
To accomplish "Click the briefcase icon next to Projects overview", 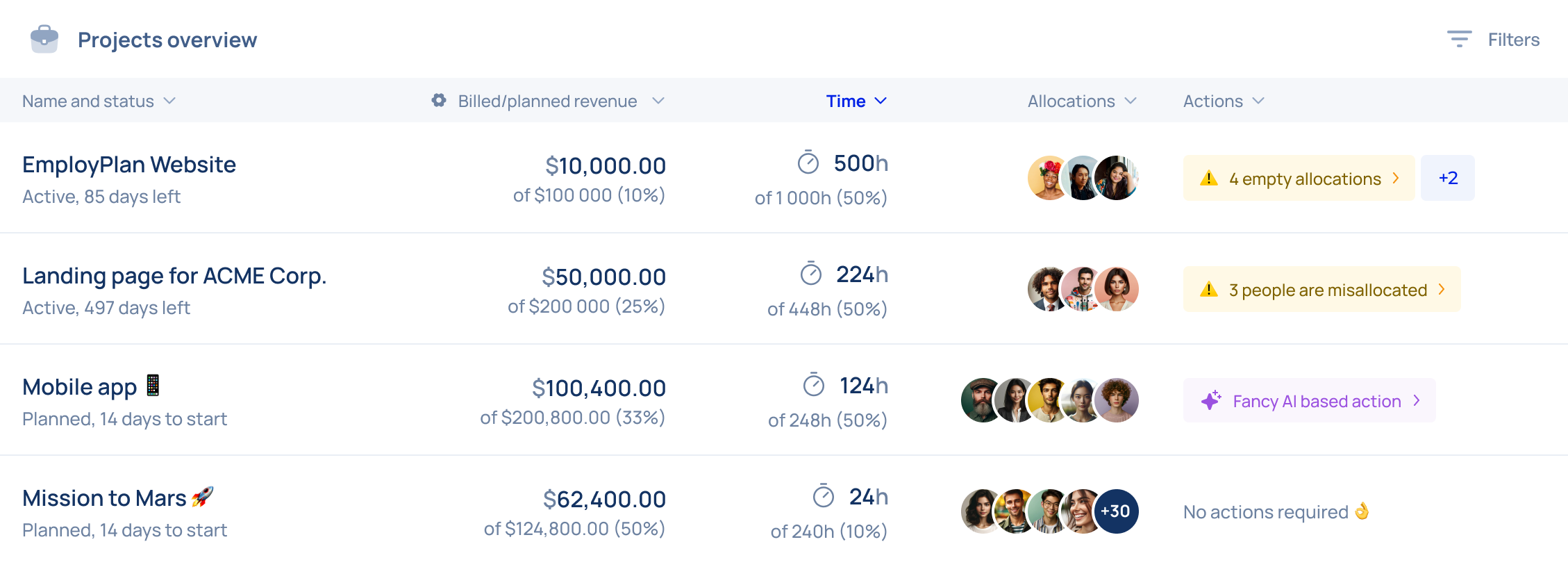I will (x=43, y=39).
